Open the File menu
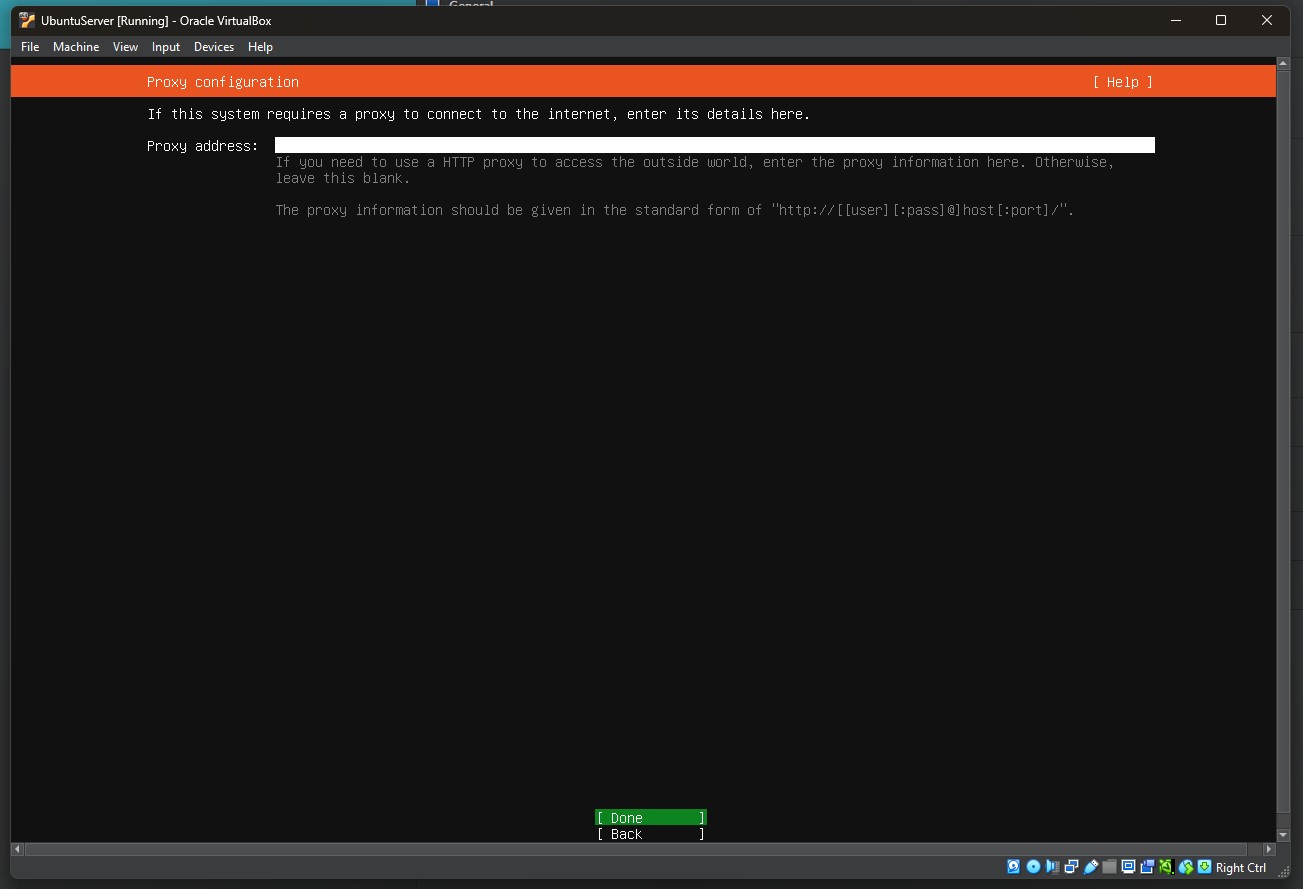This screenshot has height=889, width=1303. point(29,46)
